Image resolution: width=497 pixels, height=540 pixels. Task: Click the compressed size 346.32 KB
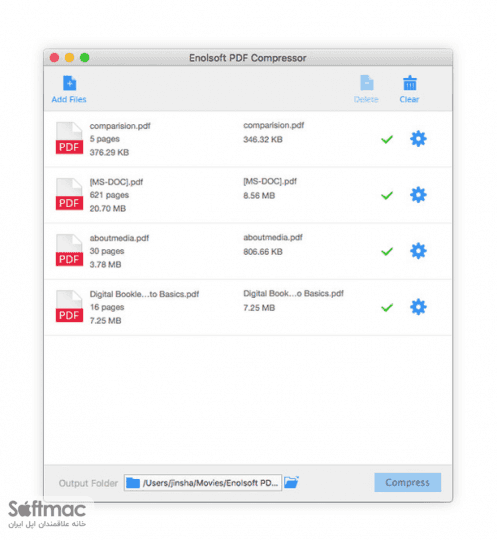click(x=263, y=139)
